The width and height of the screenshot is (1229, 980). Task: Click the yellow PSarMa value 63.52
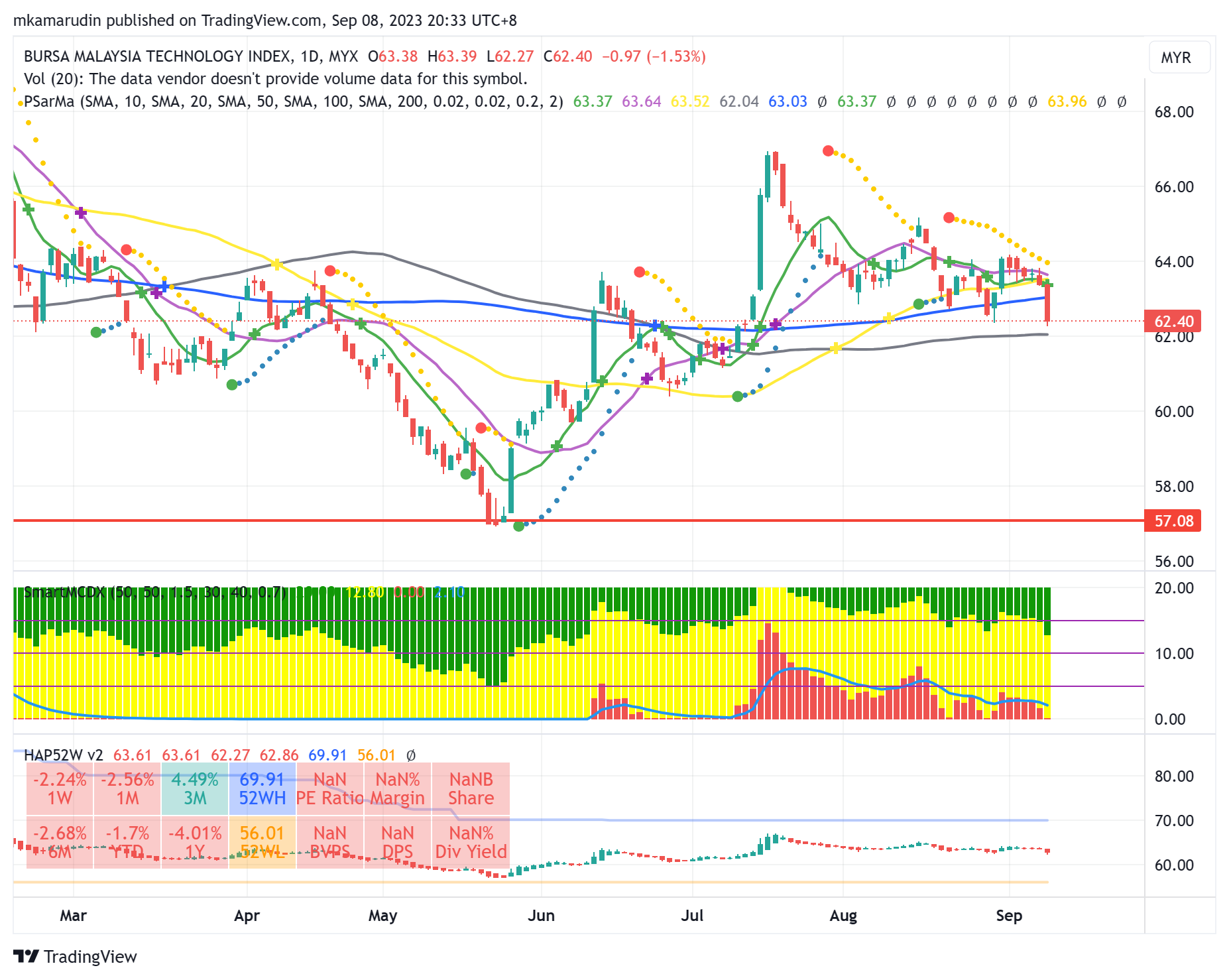(690, 101)
